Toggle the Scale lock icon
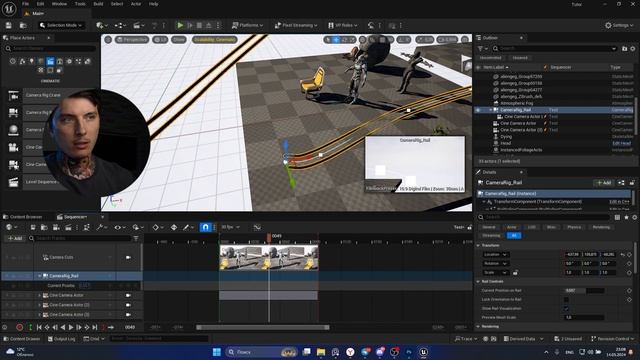 [x=516, y=273]
